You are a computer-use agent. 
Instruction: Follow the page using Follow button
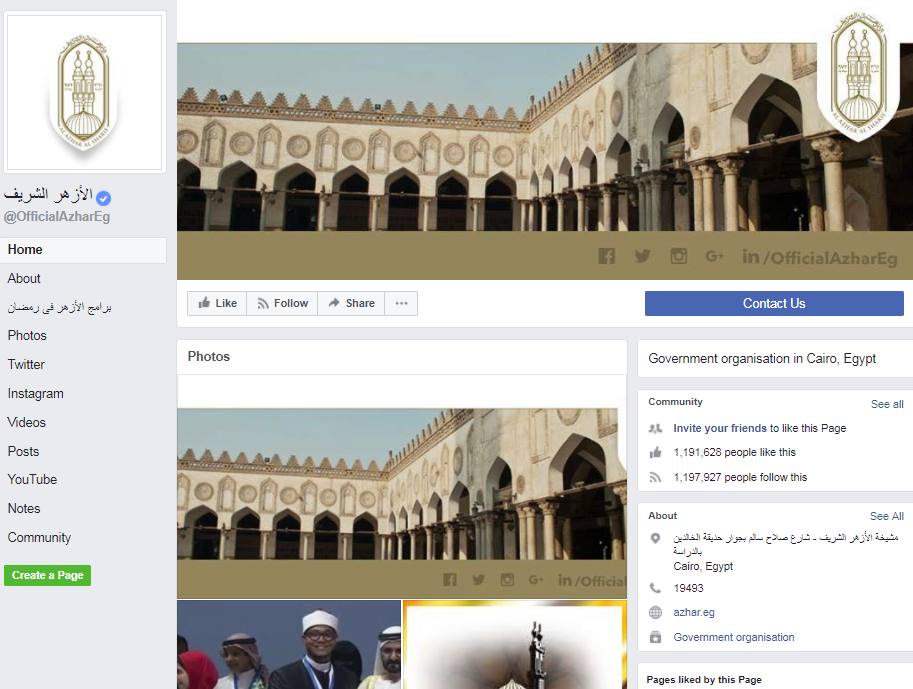[x=282, y=303]
